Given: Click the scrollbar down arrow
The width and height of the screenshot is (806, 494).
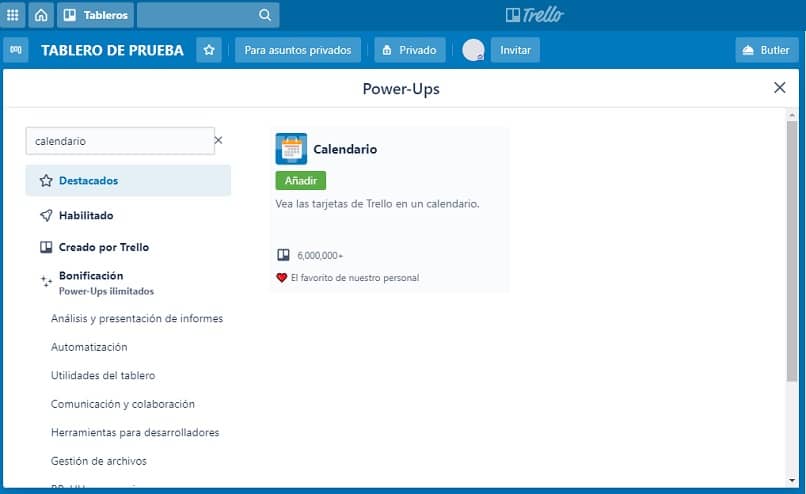Looking at the screenshot, I should (792, 480).
